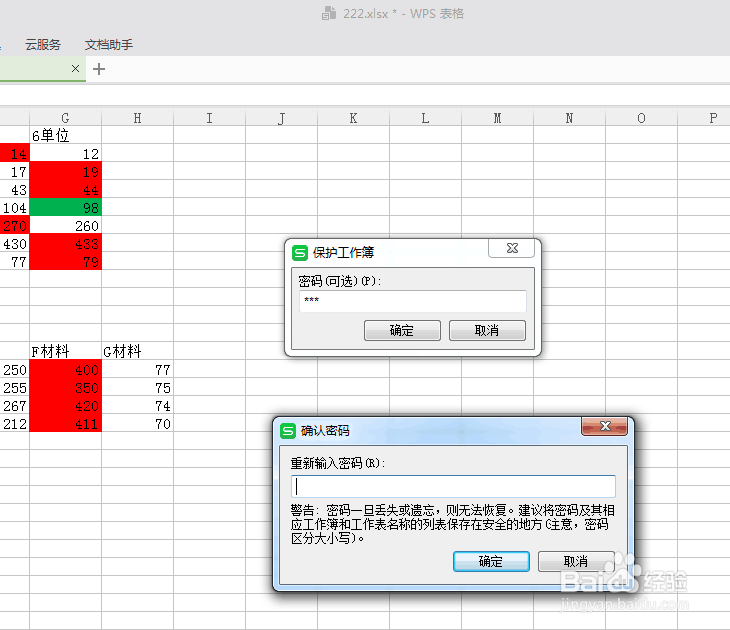730x630 pixels.
Task: Close the current document tab
Action: click(75, 68)
